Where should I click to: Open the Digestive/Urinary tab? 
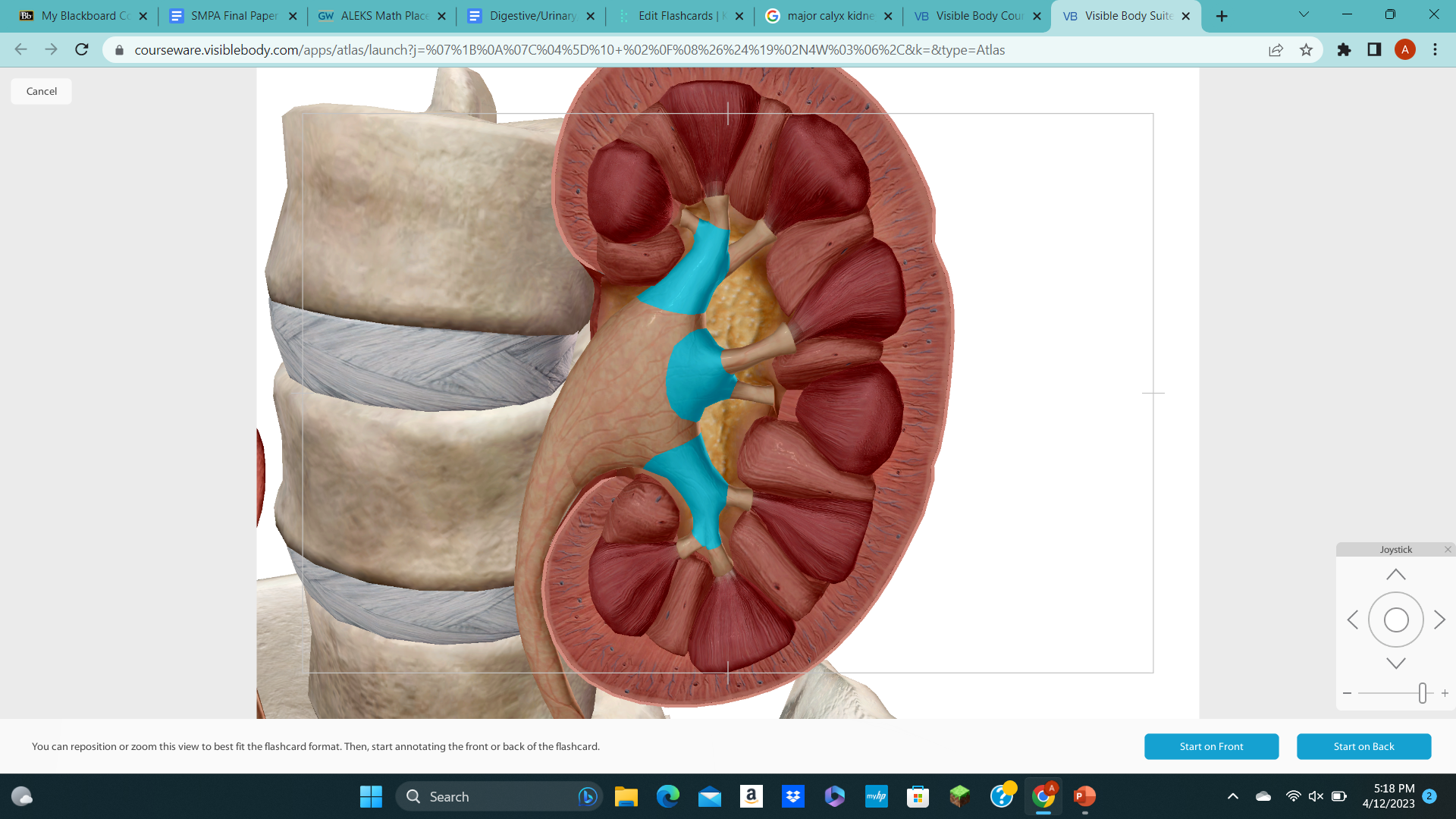[x=531, y=15]
